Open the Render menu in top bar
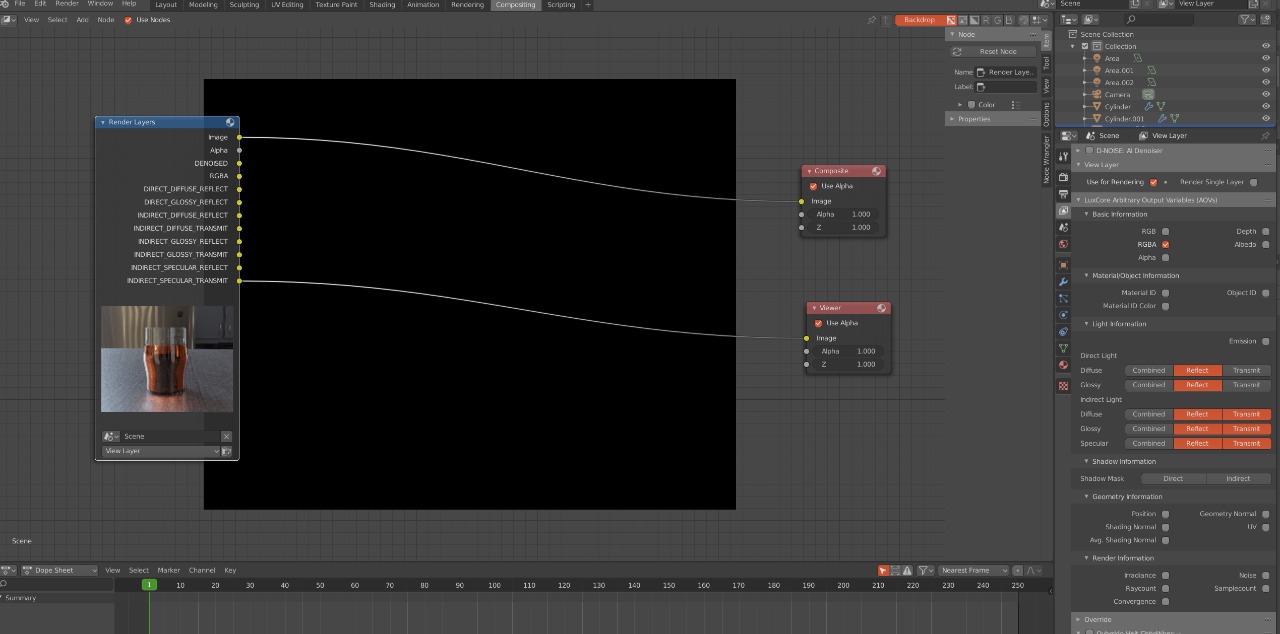Screen dimensions: 1280x634 (x=67, y=4)
